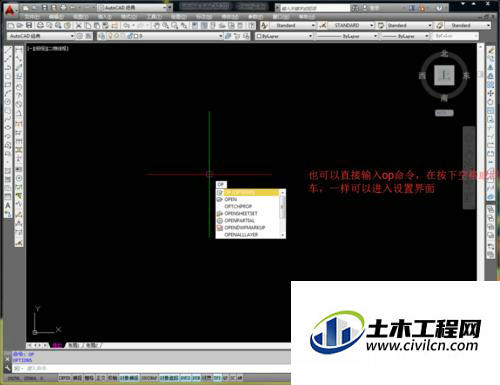Screen dimensions: 500x385
Task: Select Multiline Text A tool
Action: [8, 205]
